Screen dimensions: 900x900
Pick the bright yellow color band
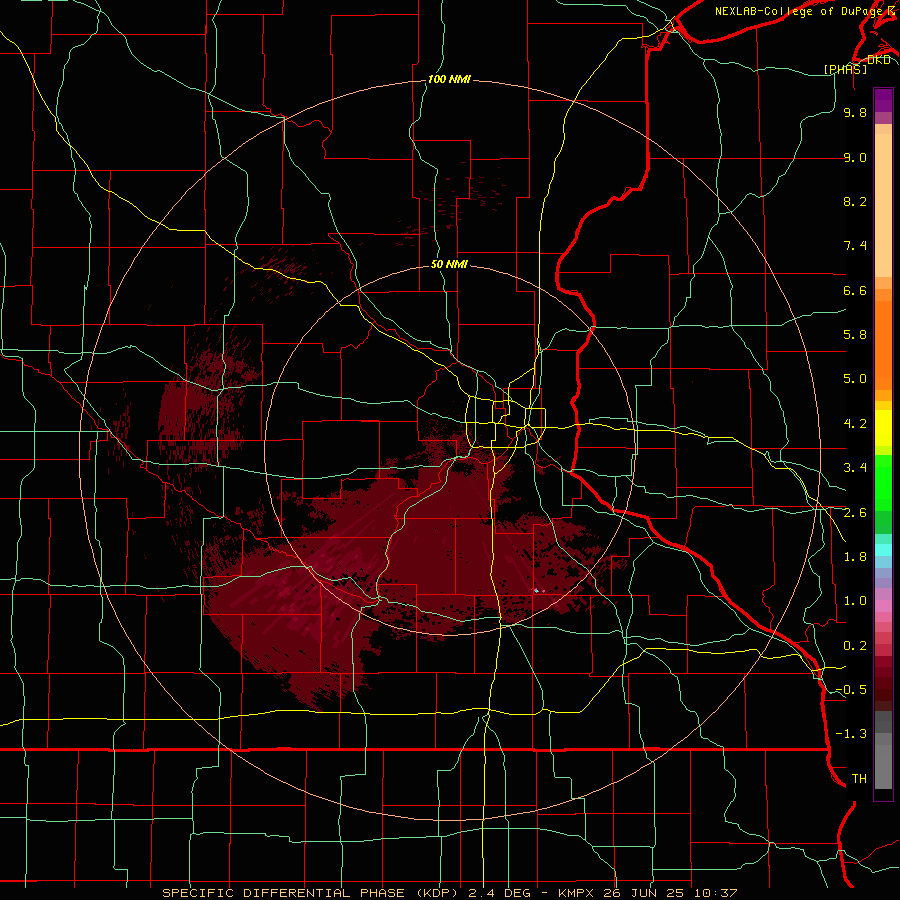click(x=883, y=428)
